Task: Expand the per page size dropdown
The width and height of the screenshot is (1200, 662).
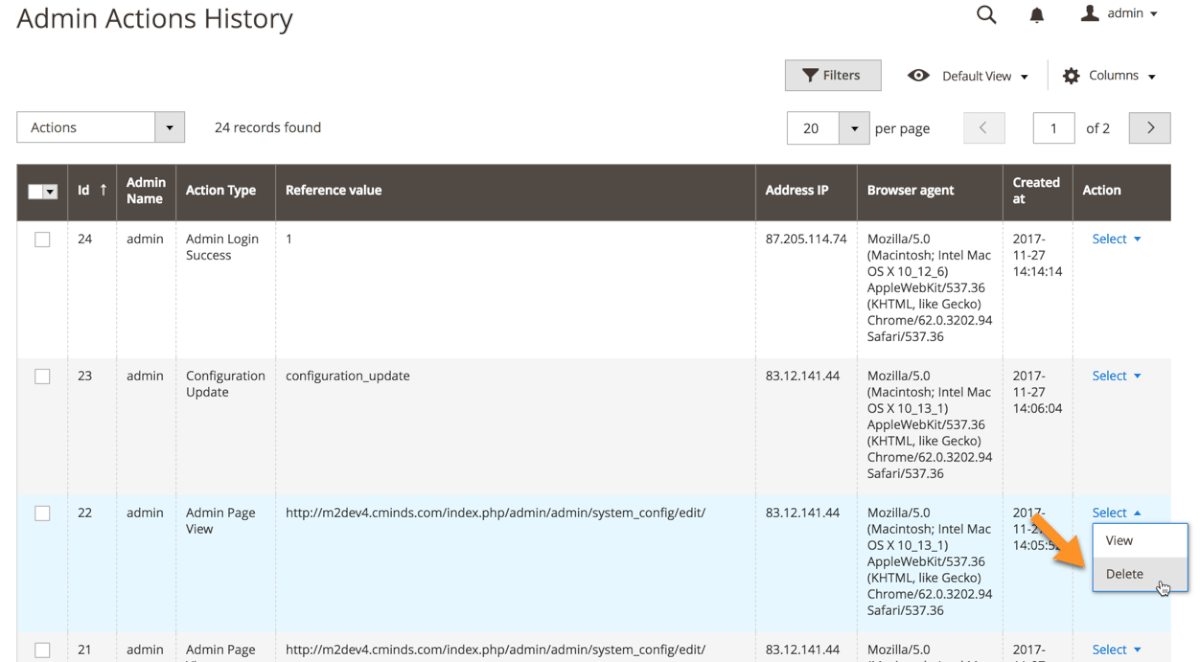Action: tap(854, 128)
